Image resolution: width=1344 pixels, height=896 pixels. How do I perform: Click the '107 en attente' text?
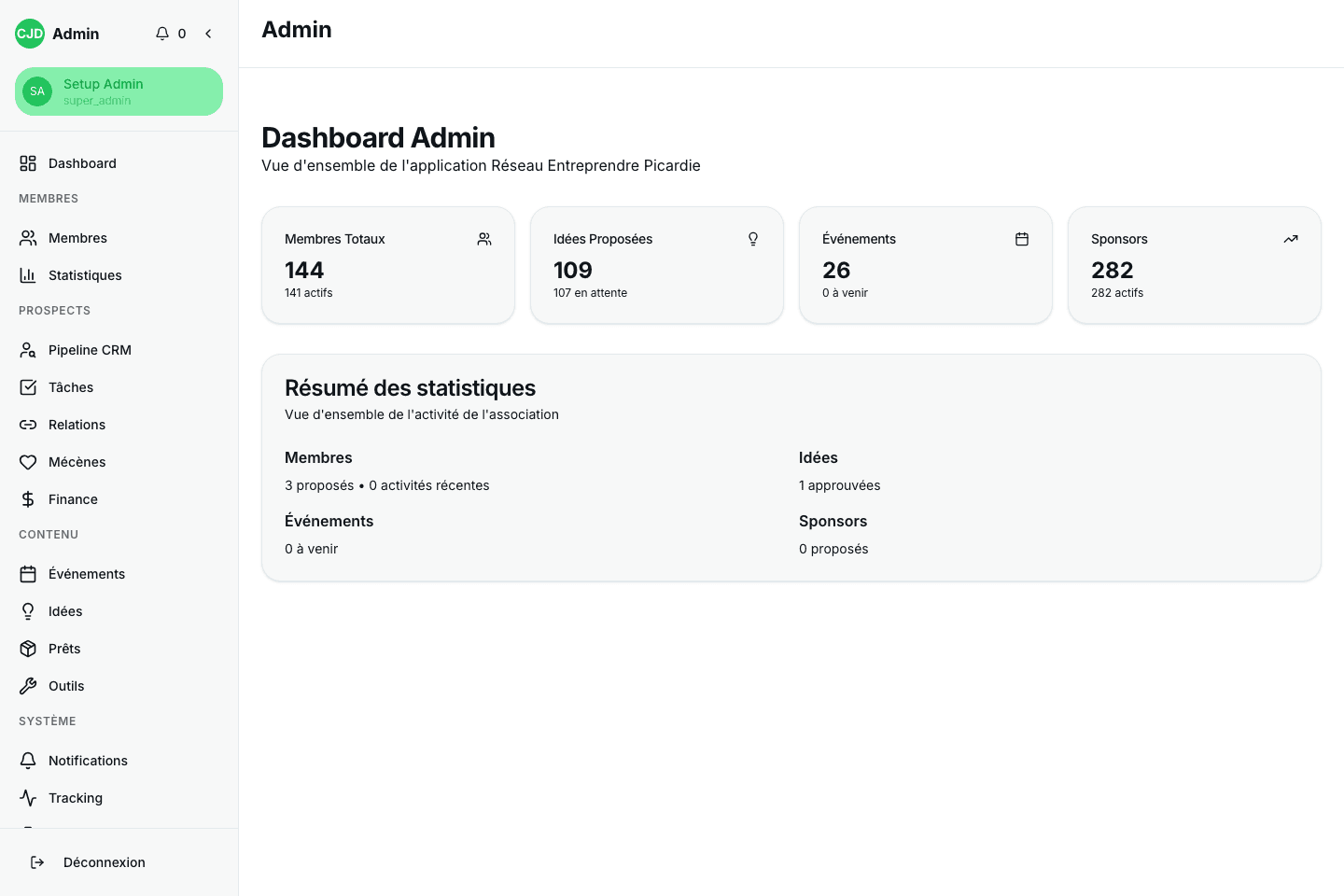coord(591,293)
